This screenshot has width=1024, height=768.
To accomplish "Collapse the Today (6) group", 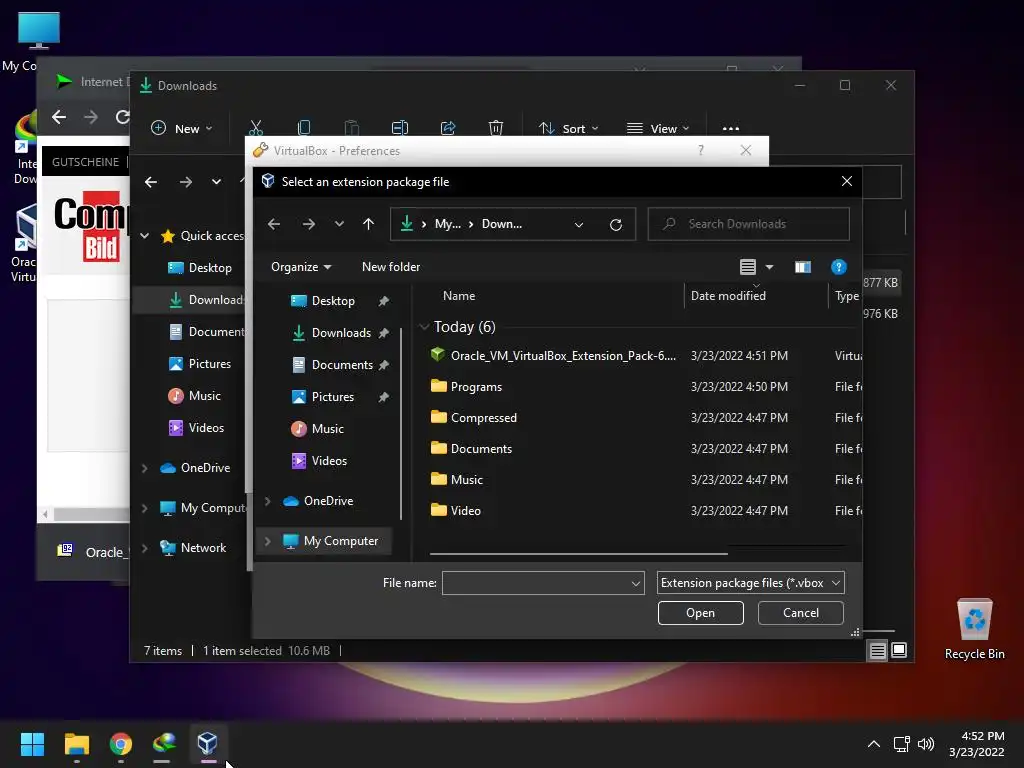I will coord(424,327).
